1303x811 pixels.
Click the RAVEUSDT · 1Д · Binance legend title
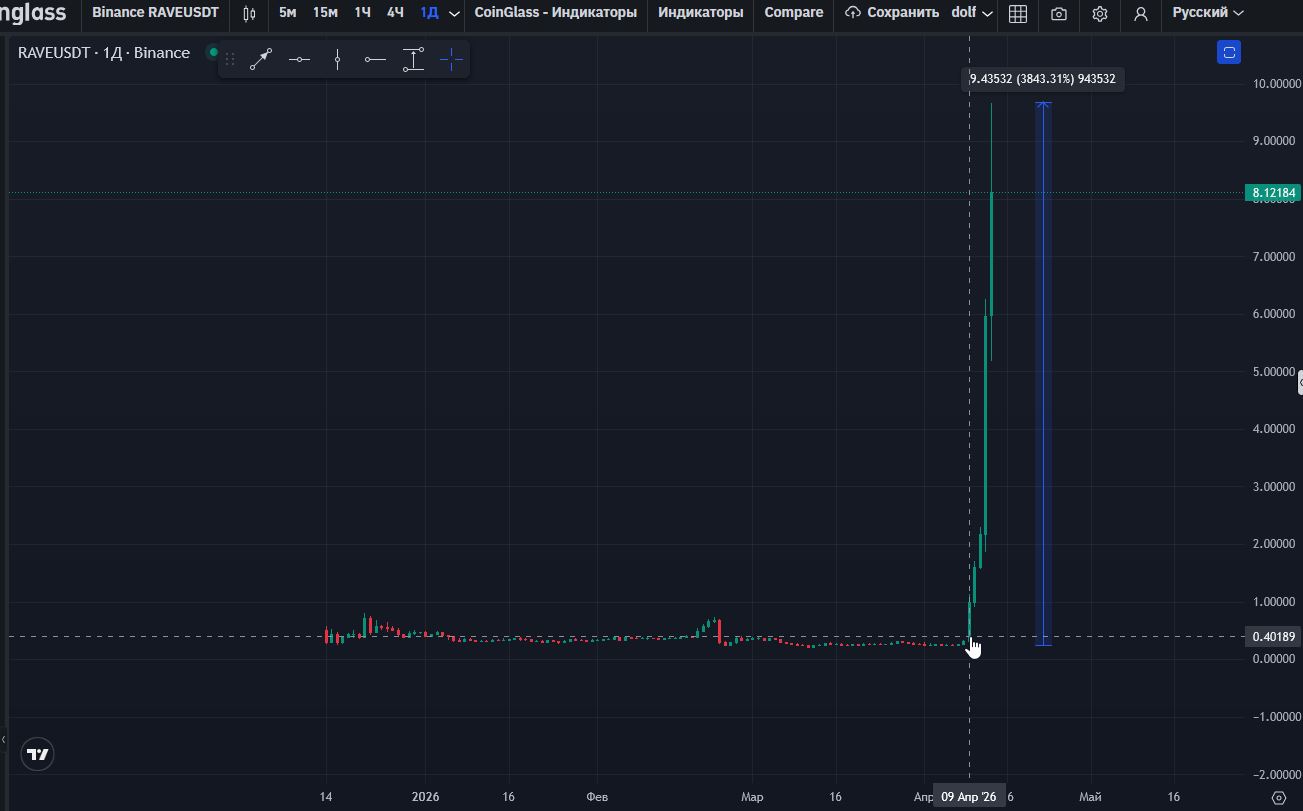[x=104, y=53]
